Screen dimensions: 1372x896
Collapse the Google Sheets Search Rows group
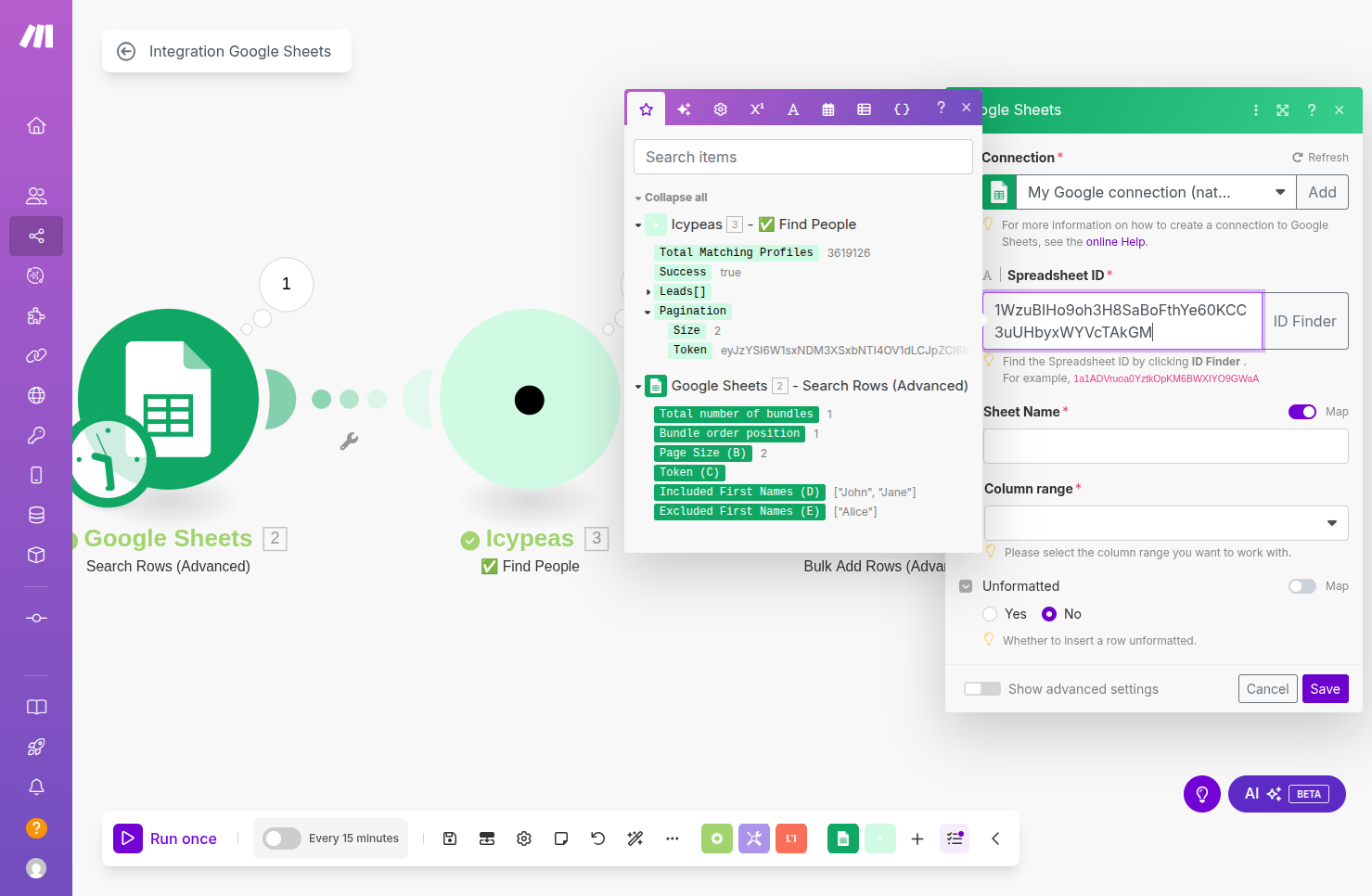coord(638,387)
